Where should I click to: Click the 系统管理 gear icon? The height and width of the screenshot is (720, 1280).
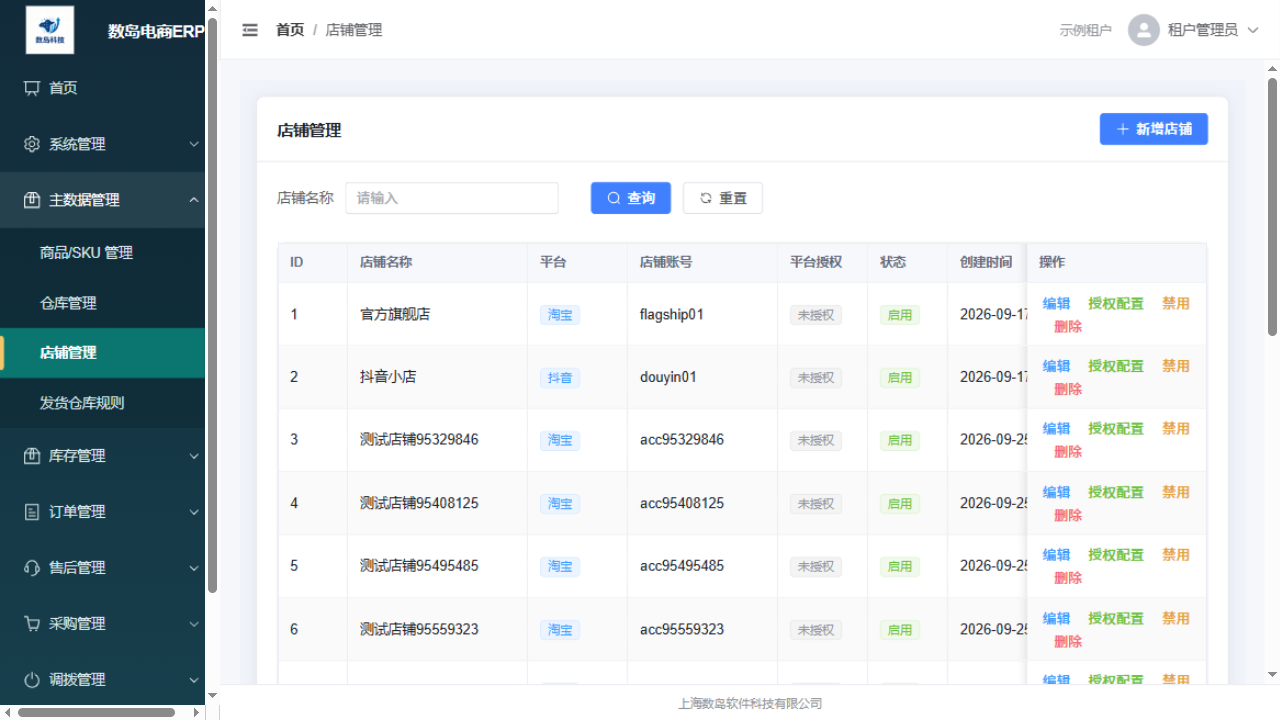coord(32,144)
